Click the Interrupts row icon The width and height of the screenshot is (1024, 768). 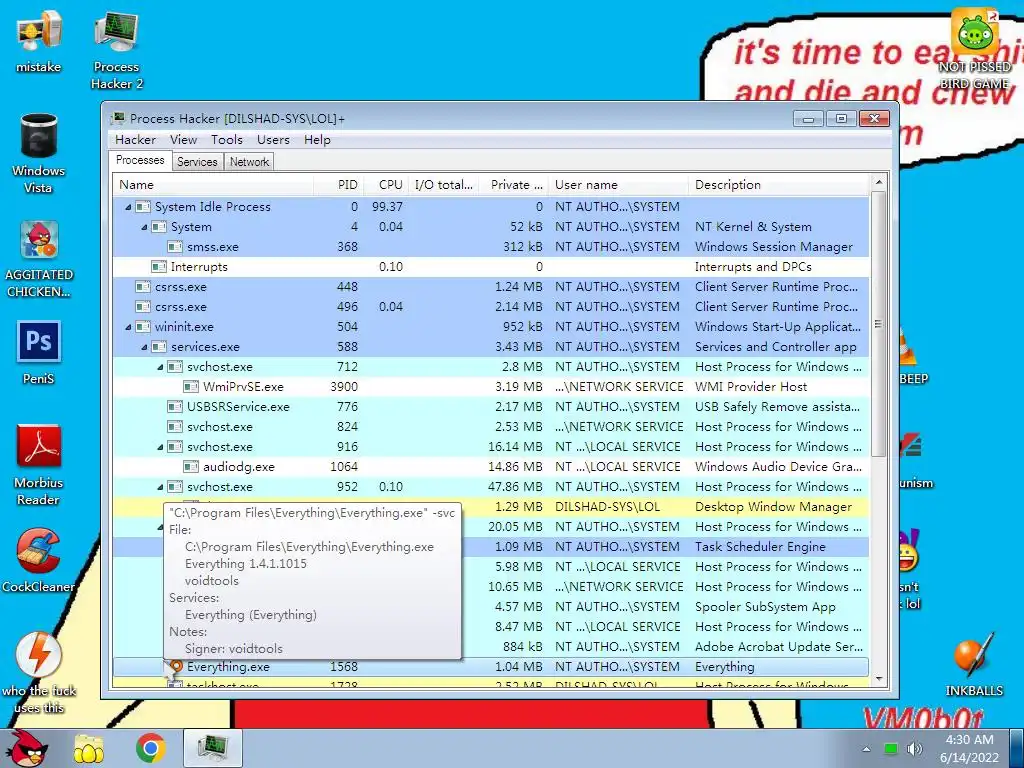pyautogui.click(x=159, y=266)
